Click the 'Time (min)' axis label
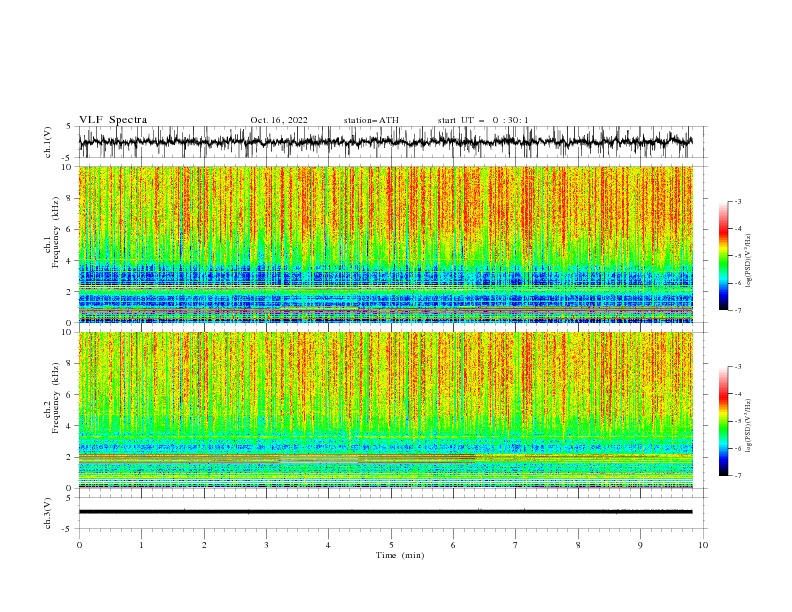792x612 pixels. (x=400, y=555)
